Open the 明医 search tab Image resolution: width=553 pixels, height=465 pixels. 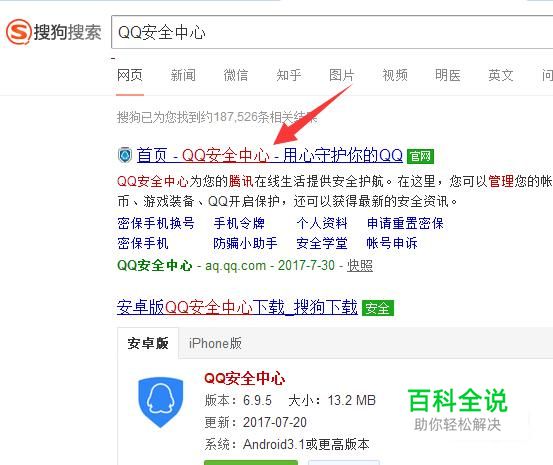(x=448, y=75)
